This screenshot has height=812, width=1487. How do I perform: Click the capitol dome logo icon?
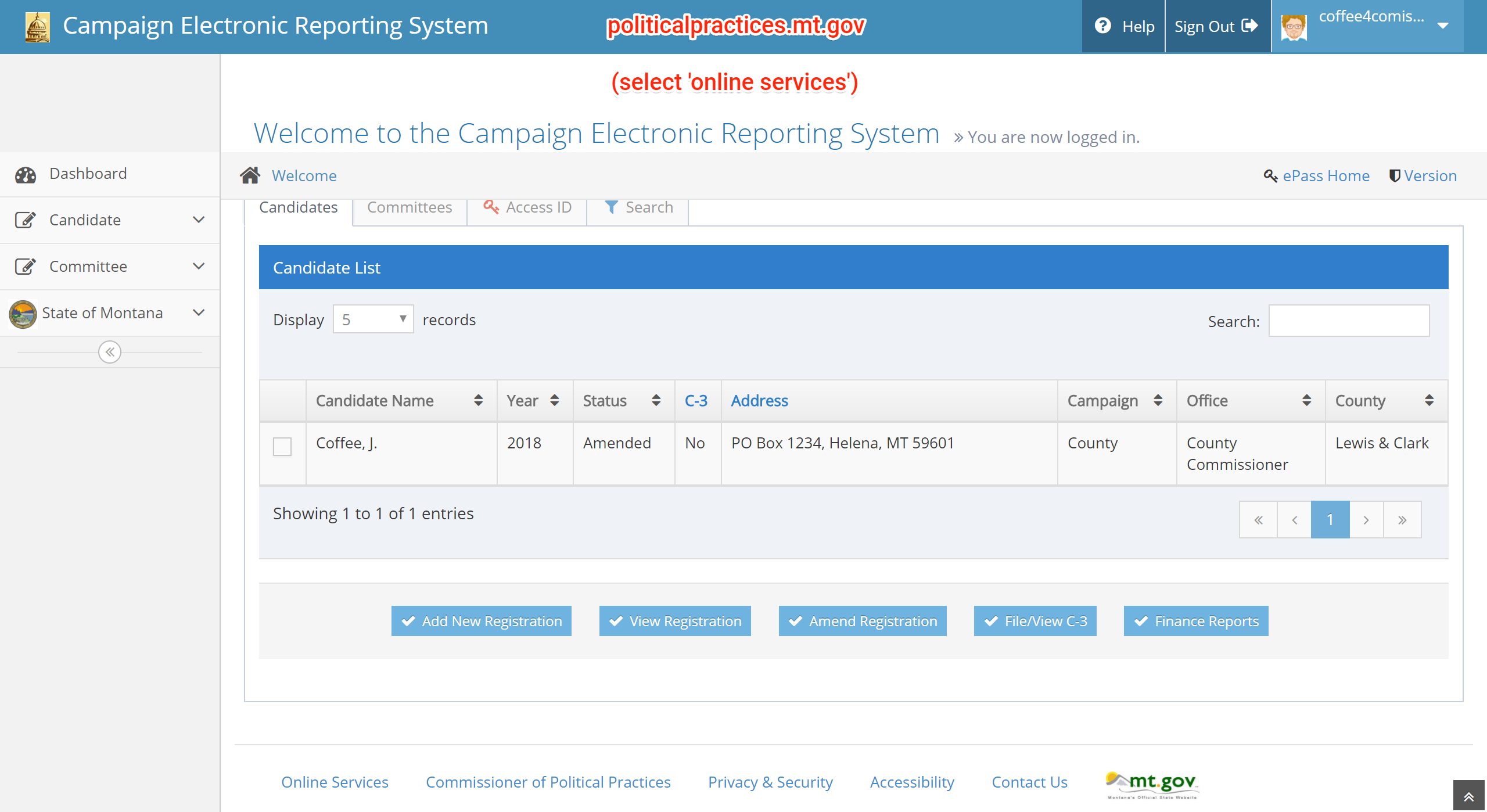point(38,27)
